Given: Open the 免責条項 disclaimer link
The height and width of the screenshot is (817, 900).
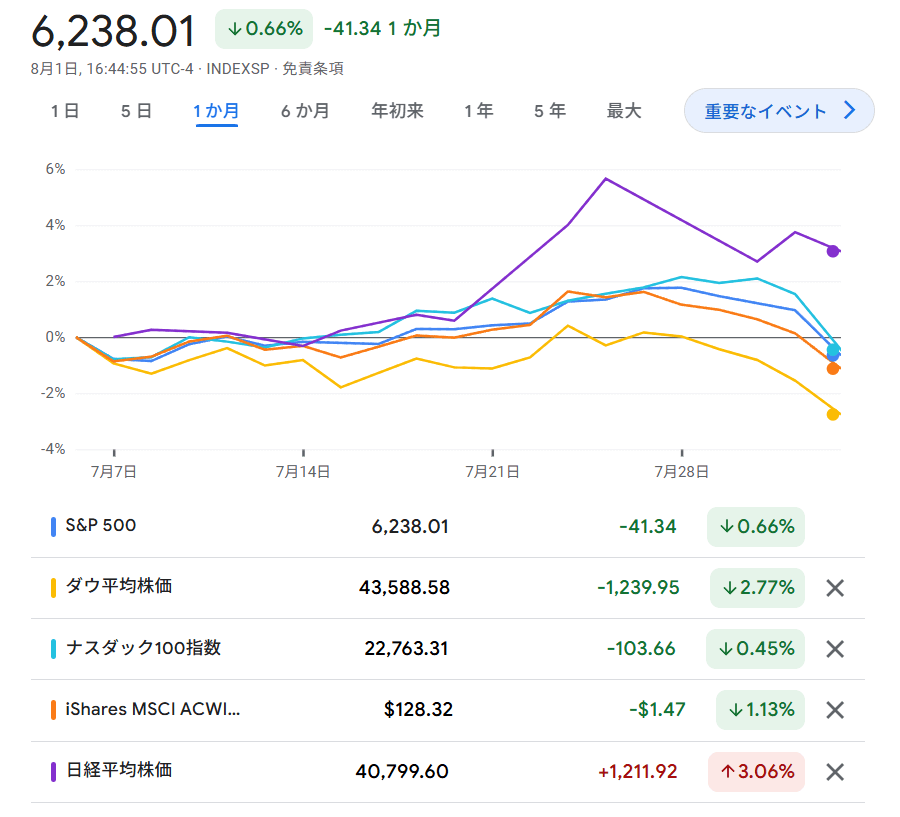Looking at the screenshot, I should click(313, 69).
